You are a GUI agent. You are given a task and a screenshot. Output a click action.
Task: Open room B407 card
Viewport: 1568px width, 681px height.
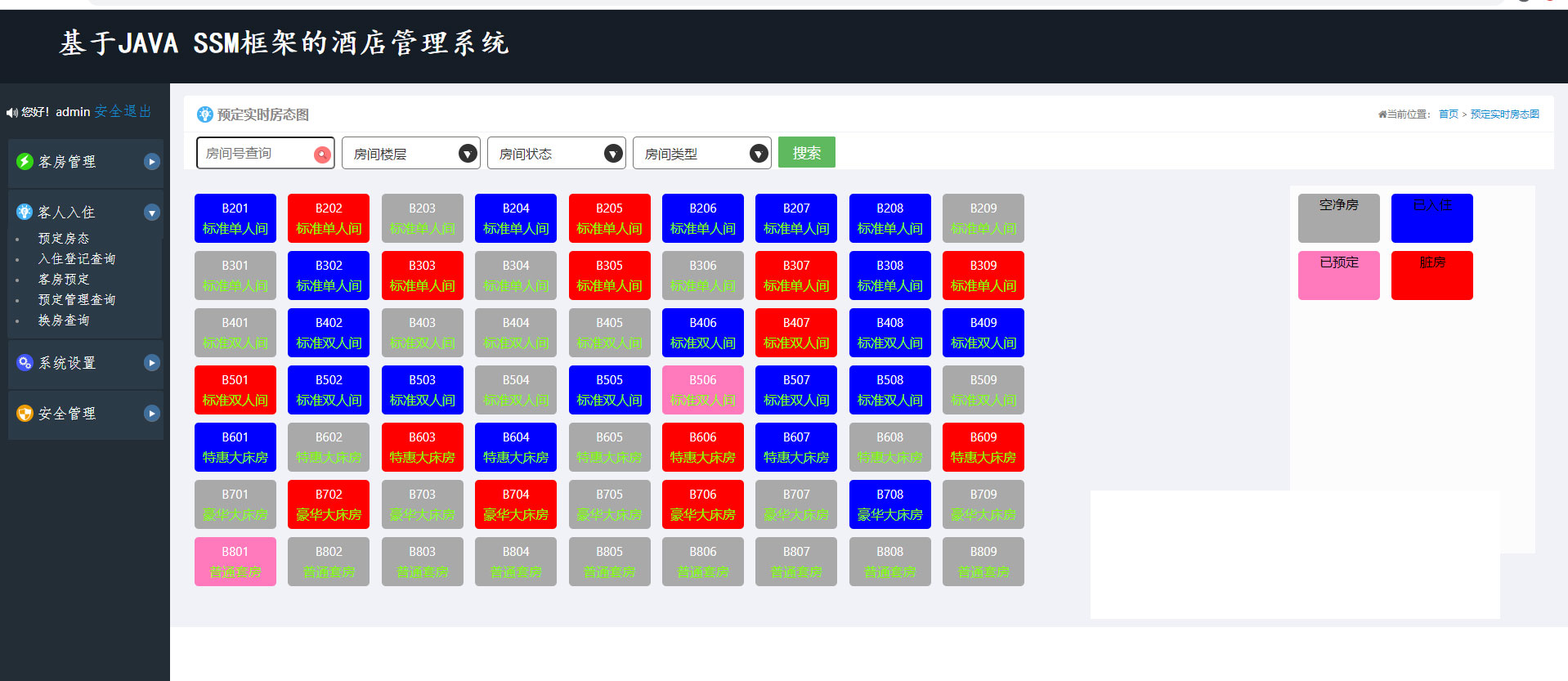coord(796,333)
